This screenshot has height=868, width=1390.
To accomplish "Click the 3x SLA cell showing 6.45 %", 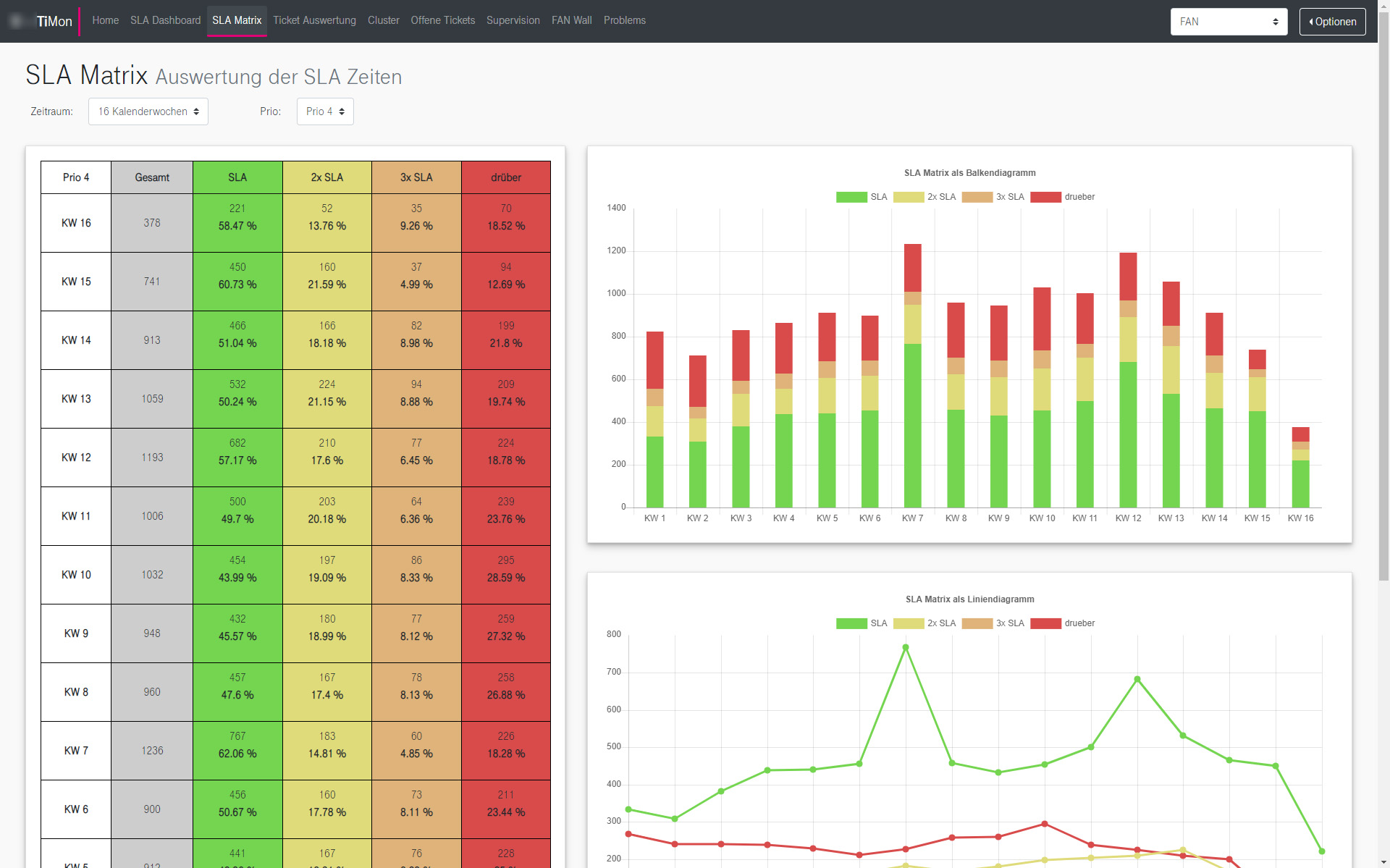I will point(416,458).
